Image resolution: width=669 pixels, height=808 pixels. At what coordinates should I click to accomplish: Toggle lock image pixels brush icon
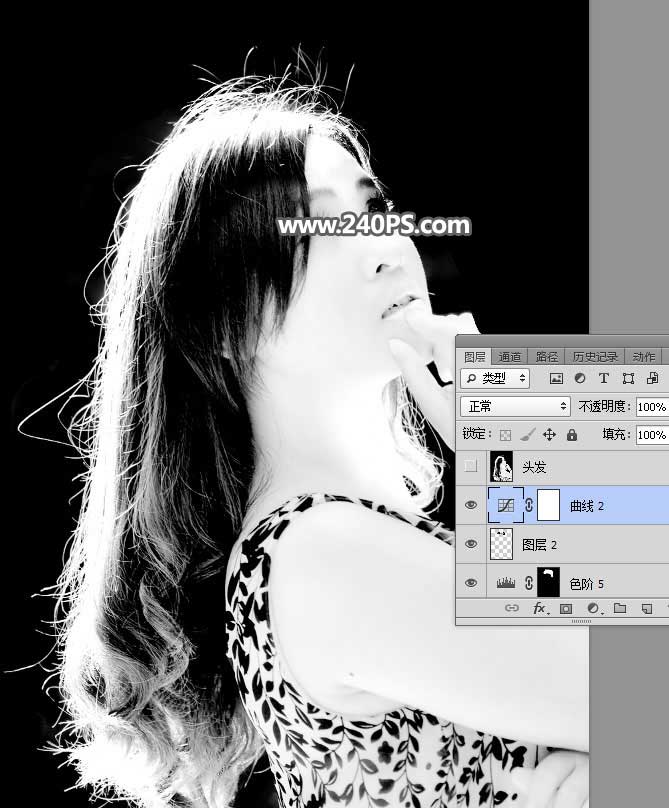pos(527,435)
